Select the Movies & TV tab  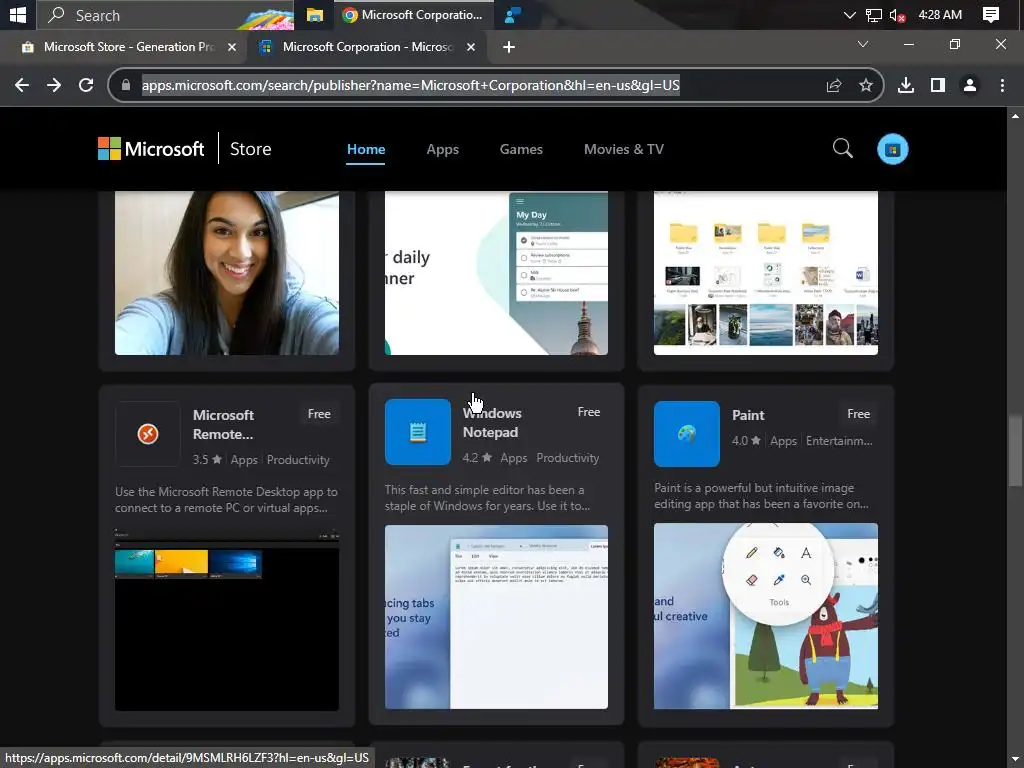624,149
